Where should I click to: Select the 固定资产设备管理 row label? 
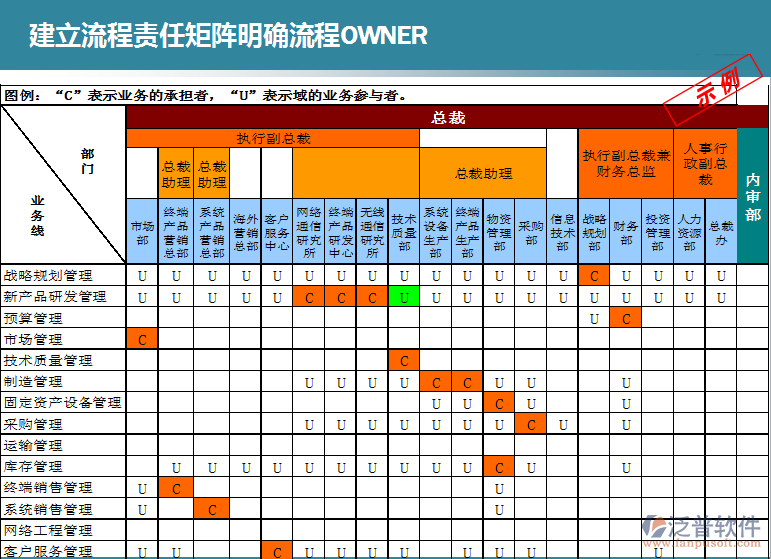point(62,403)
